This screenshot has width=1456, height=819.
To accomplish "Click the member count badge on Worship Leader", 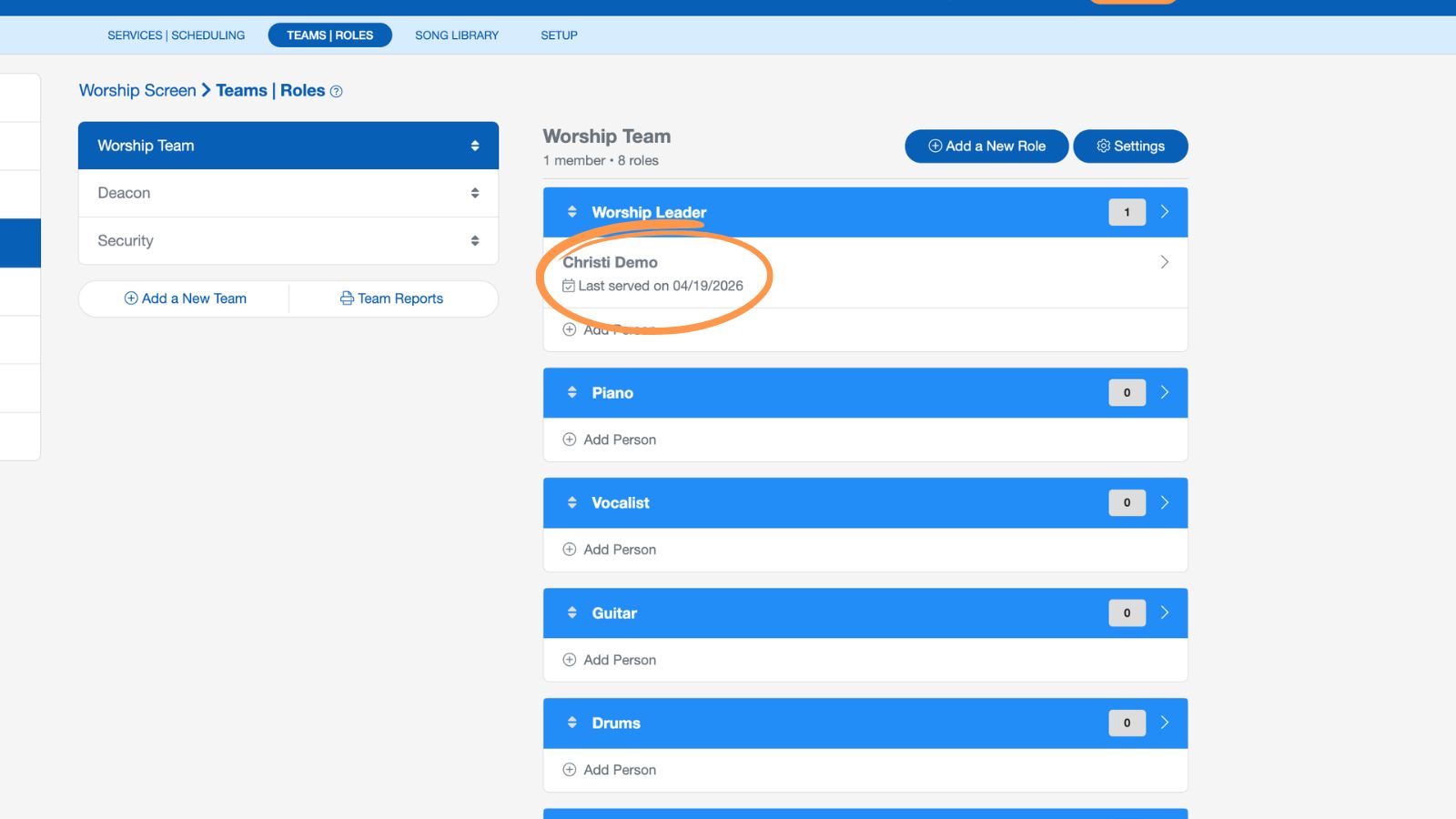I will pyautogui.click(x=1126, y=211).
